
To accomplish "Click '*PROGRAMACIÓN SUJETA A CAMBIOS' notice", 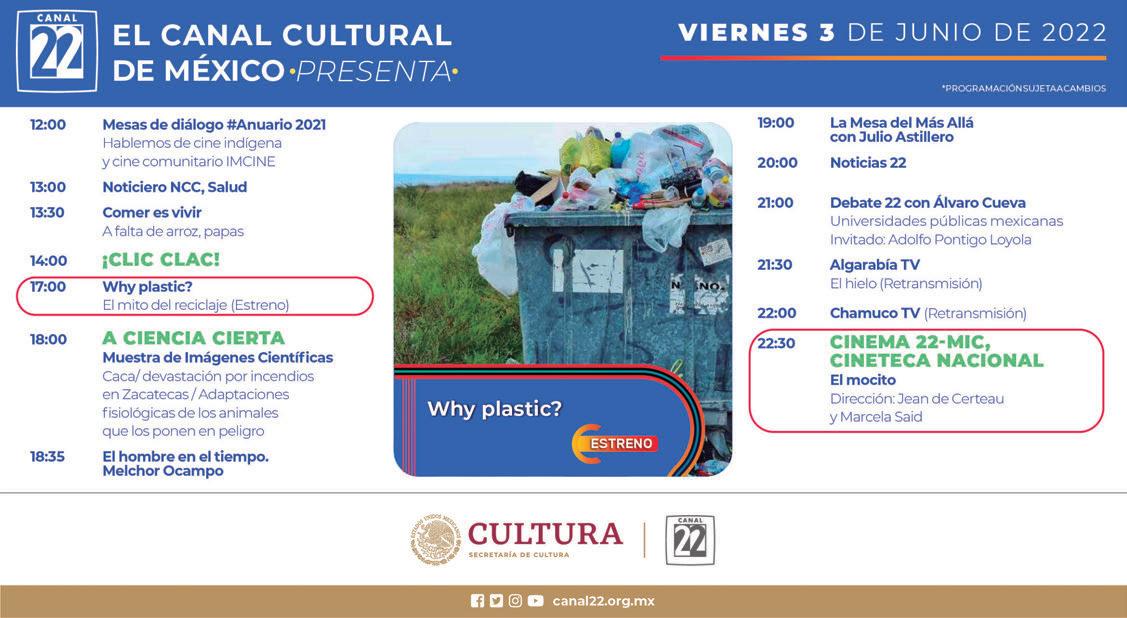I will coord(1024,88).
